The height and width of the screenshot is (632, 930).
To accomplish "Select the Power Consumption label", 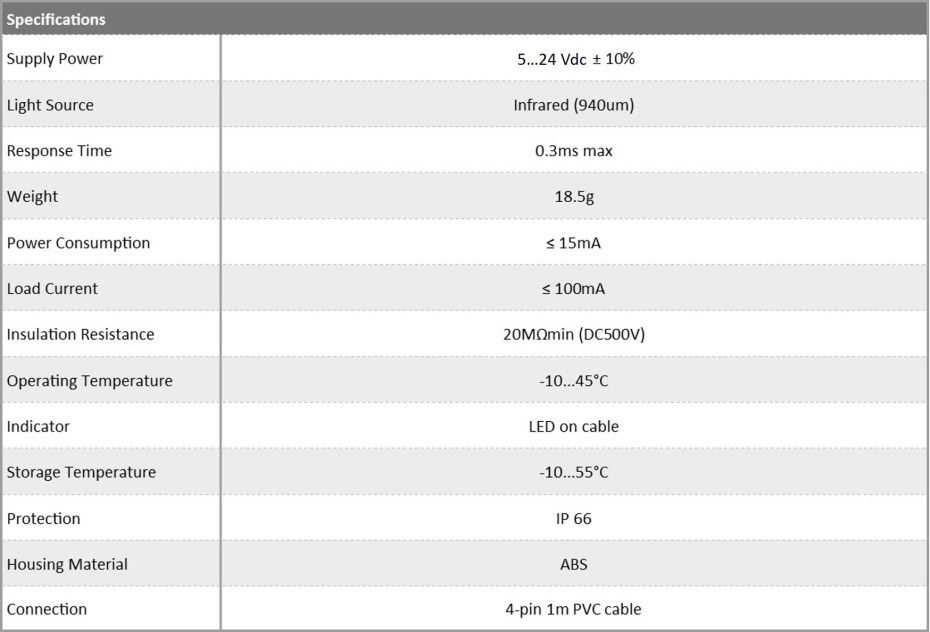I will [x=78, y=243].
